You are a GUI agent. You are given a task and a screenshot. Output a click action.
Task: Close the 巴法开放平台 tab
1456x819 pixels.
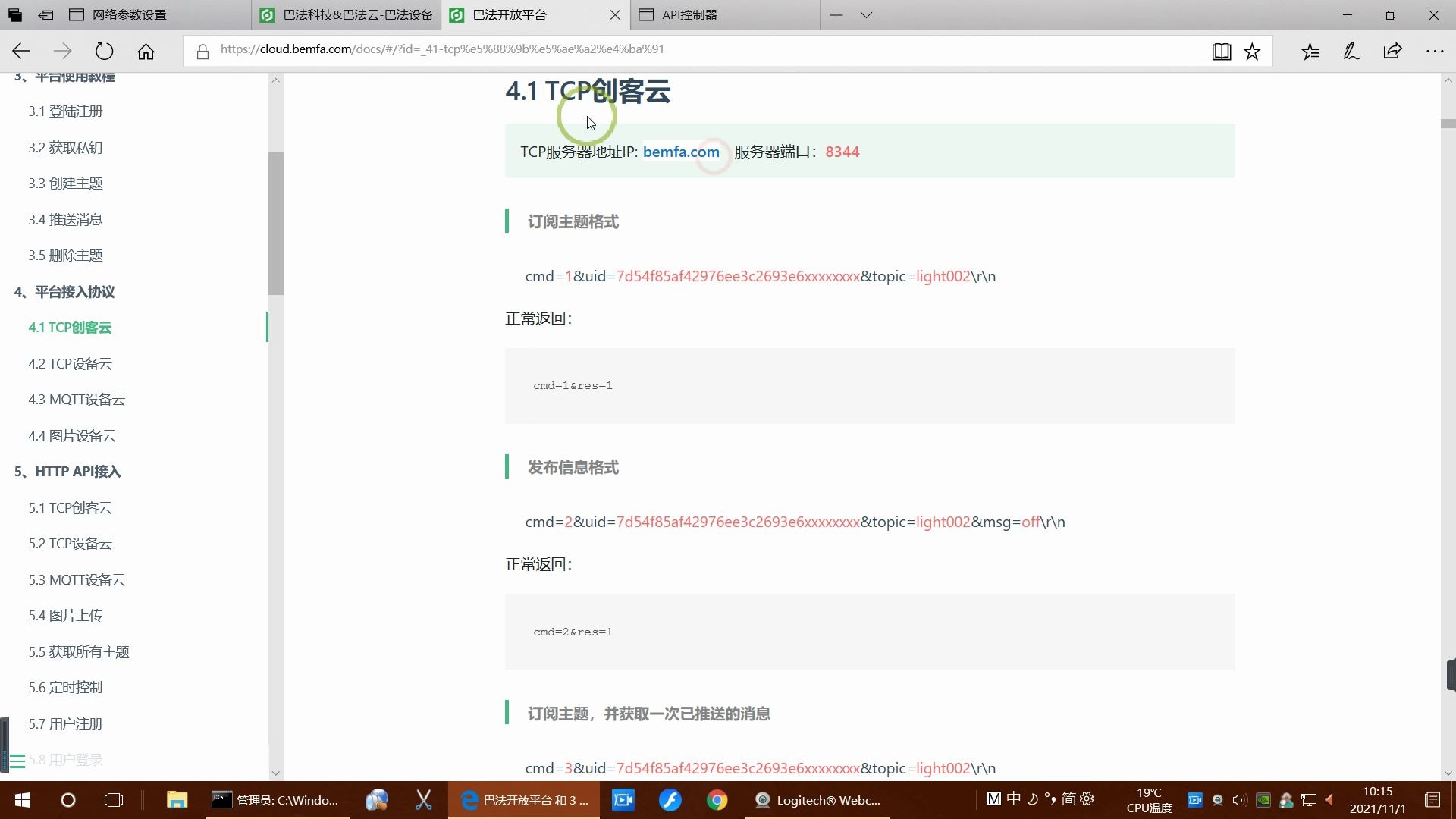615,14
